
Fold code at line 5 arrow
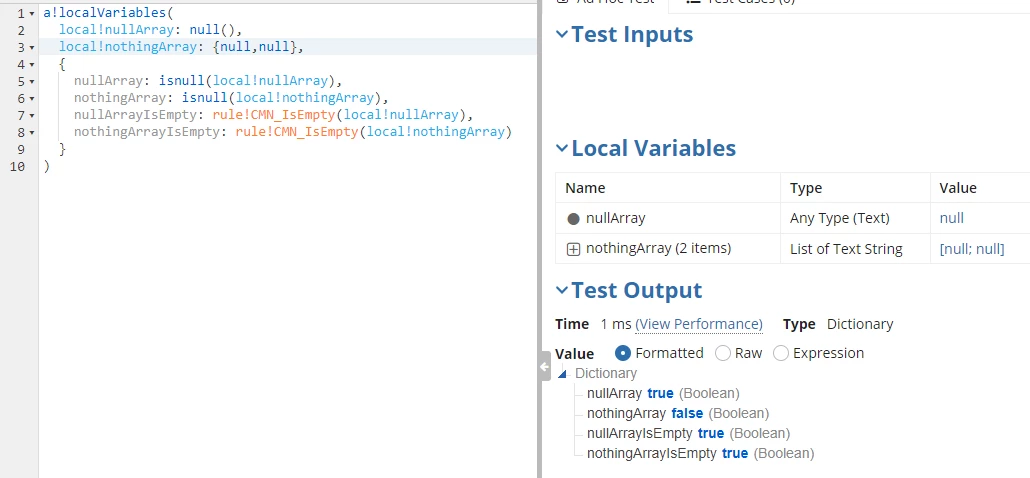[x=32, y=82]
